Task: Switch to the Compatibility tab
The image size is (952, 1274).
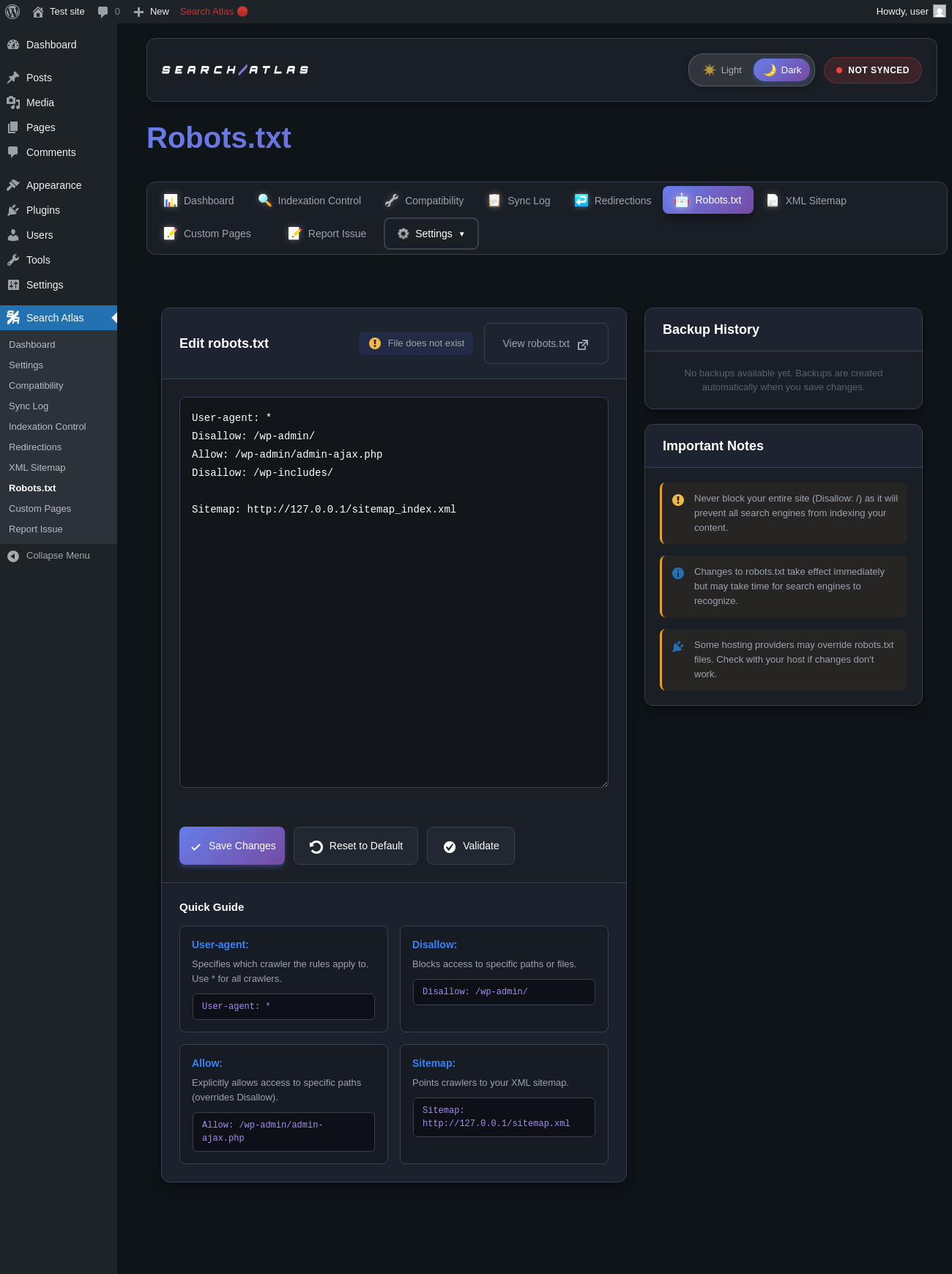Action: (x=424, y=201)
